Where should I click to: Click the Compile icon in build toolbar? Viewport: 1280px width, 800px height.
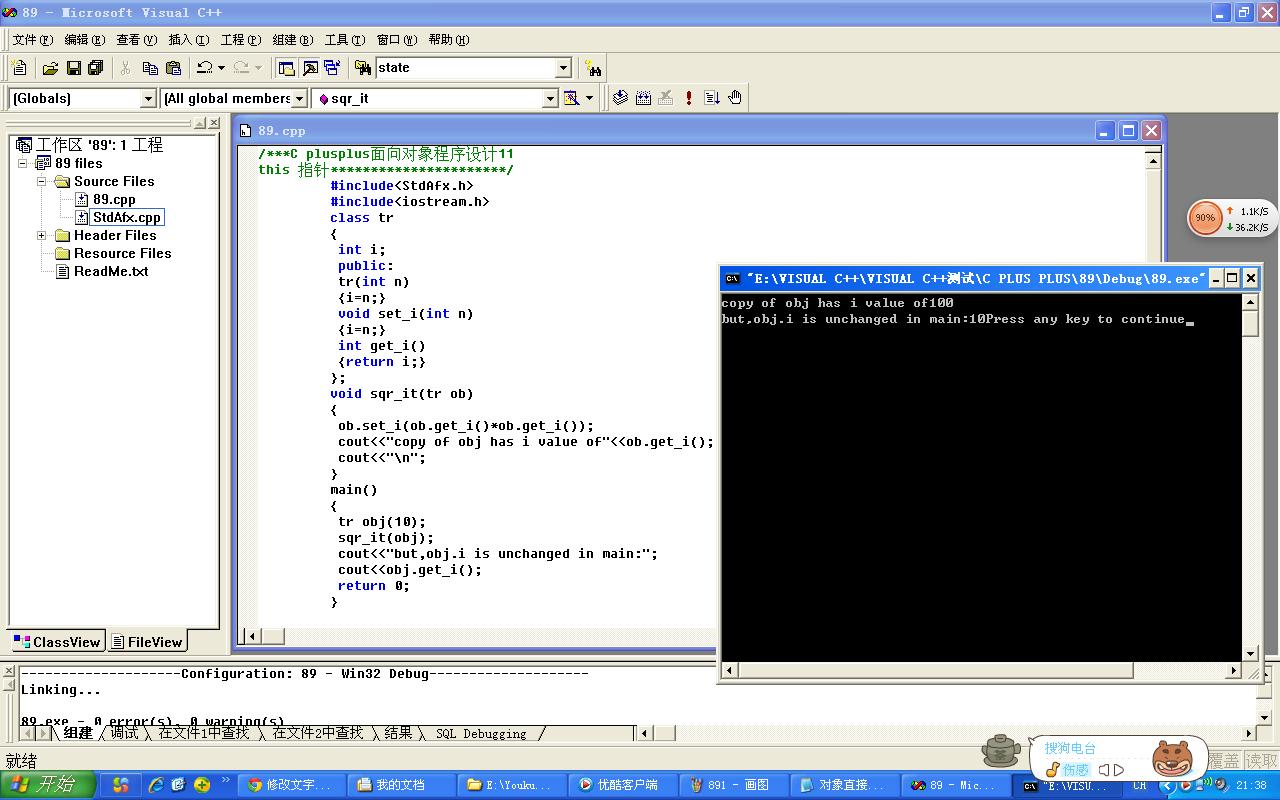(620, 98)
